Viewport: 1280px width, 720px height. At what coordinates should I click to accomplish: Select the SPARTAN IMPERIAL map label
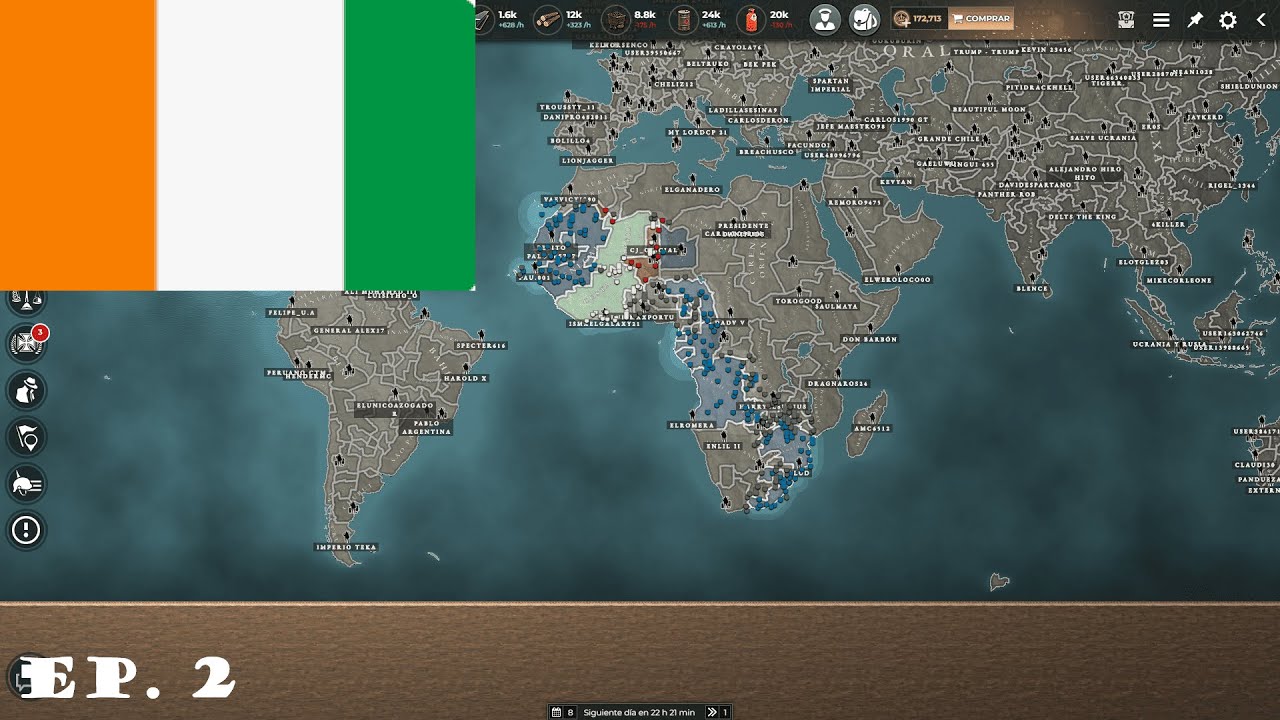coord(831,85)
